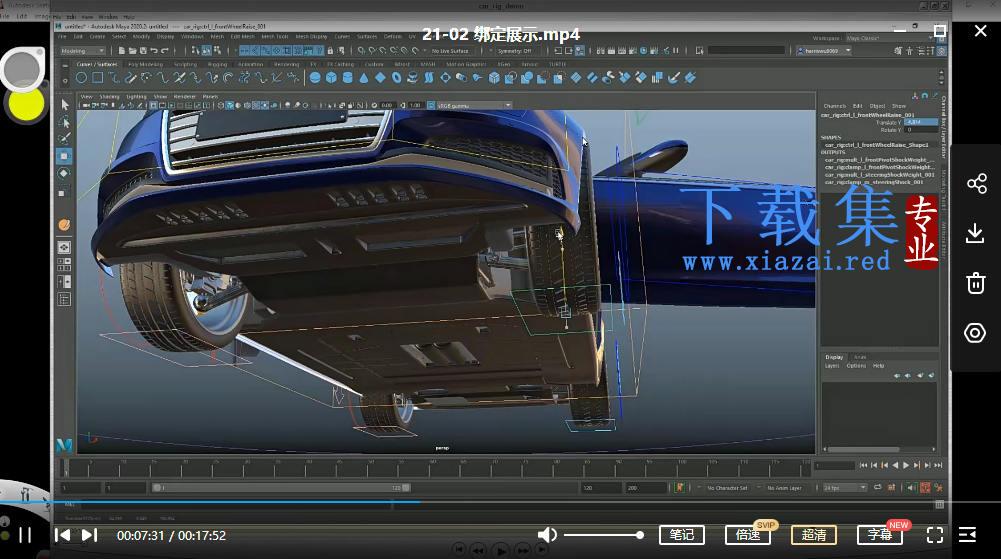Toggle Maya sound icon by range slider

912,488
